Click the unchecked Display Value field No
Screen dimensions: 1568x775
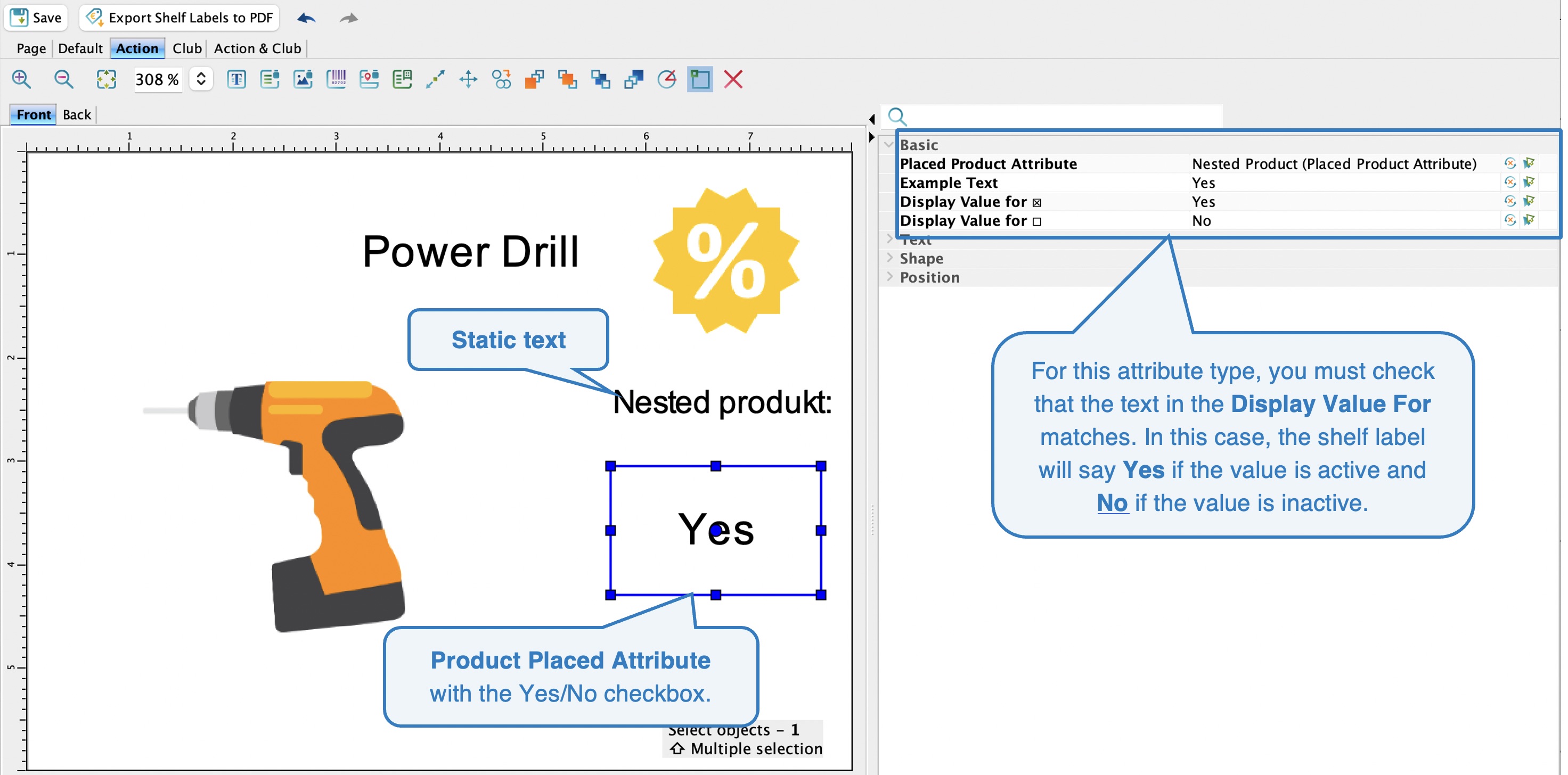pyautogui.click(x=1344, y=220)
